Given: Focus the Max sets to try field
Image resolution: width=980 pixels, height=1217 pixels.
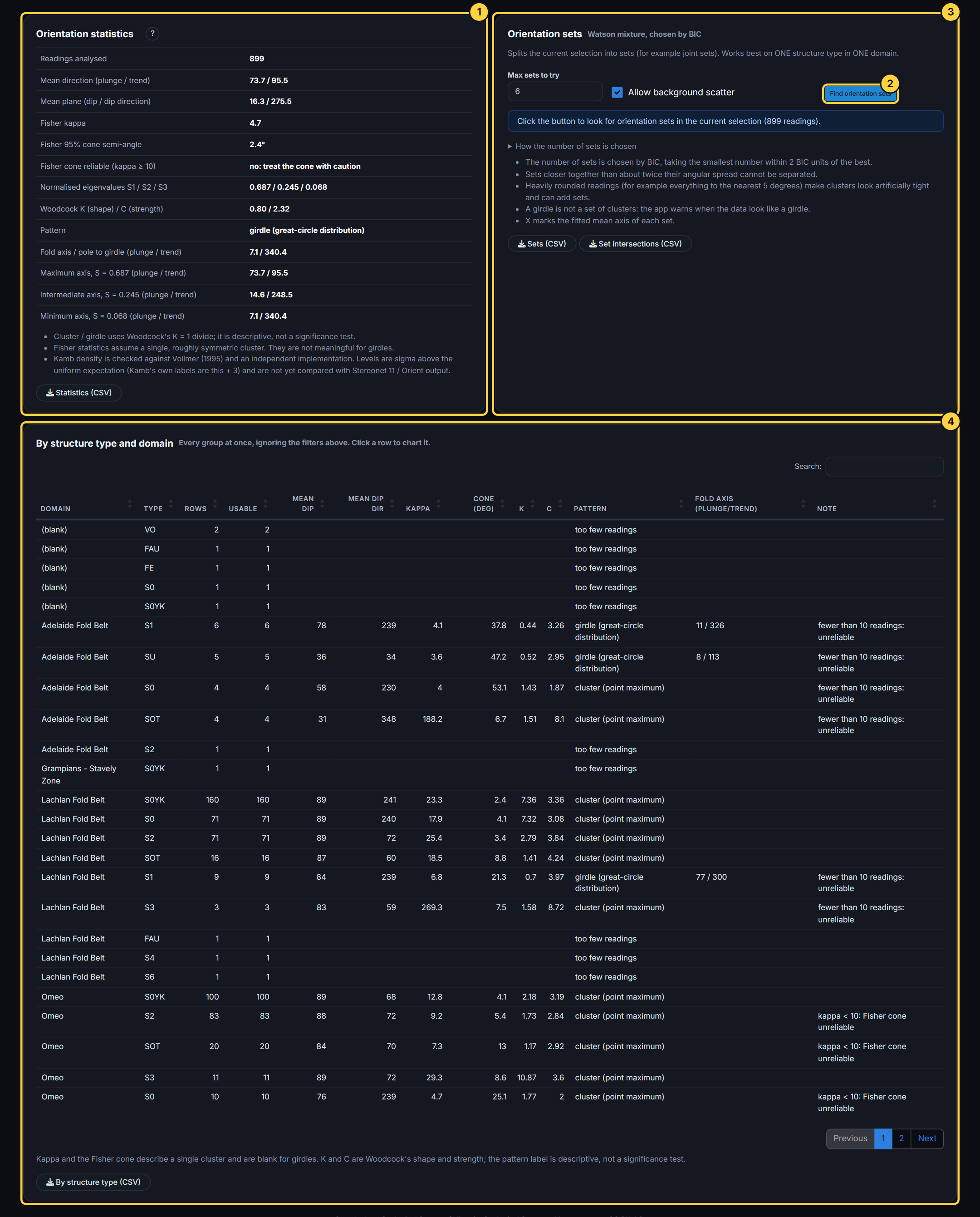Looking at the screenshot, I should click(x=554, y=92).
